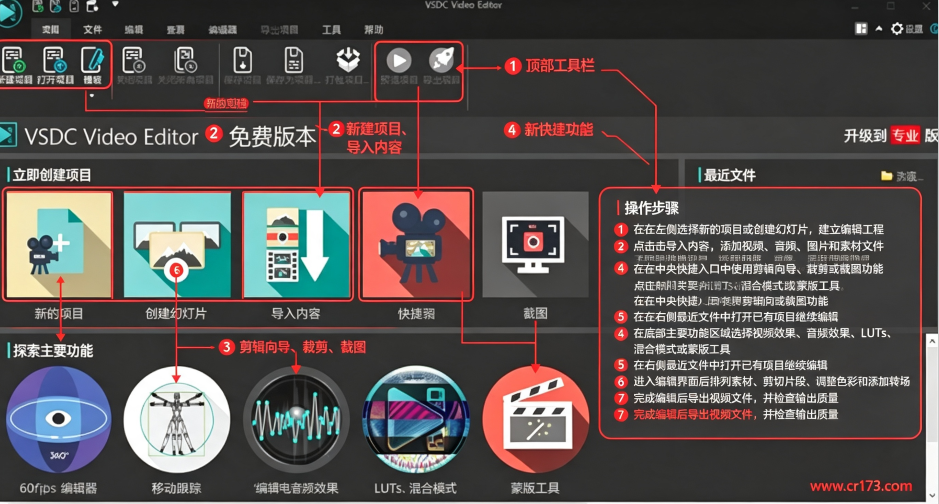939x504 pixels.
Task: Click the scrollbar down arrow at bottom right
Action: [932, 496]
